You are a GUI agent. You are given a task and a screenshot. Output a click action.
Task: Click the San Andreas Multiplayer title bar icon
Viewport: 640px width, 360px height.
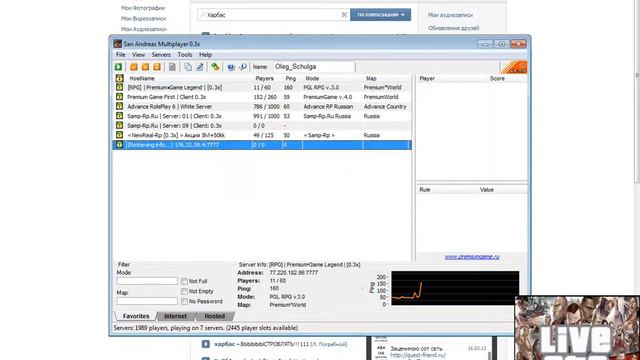pos(118,44)
